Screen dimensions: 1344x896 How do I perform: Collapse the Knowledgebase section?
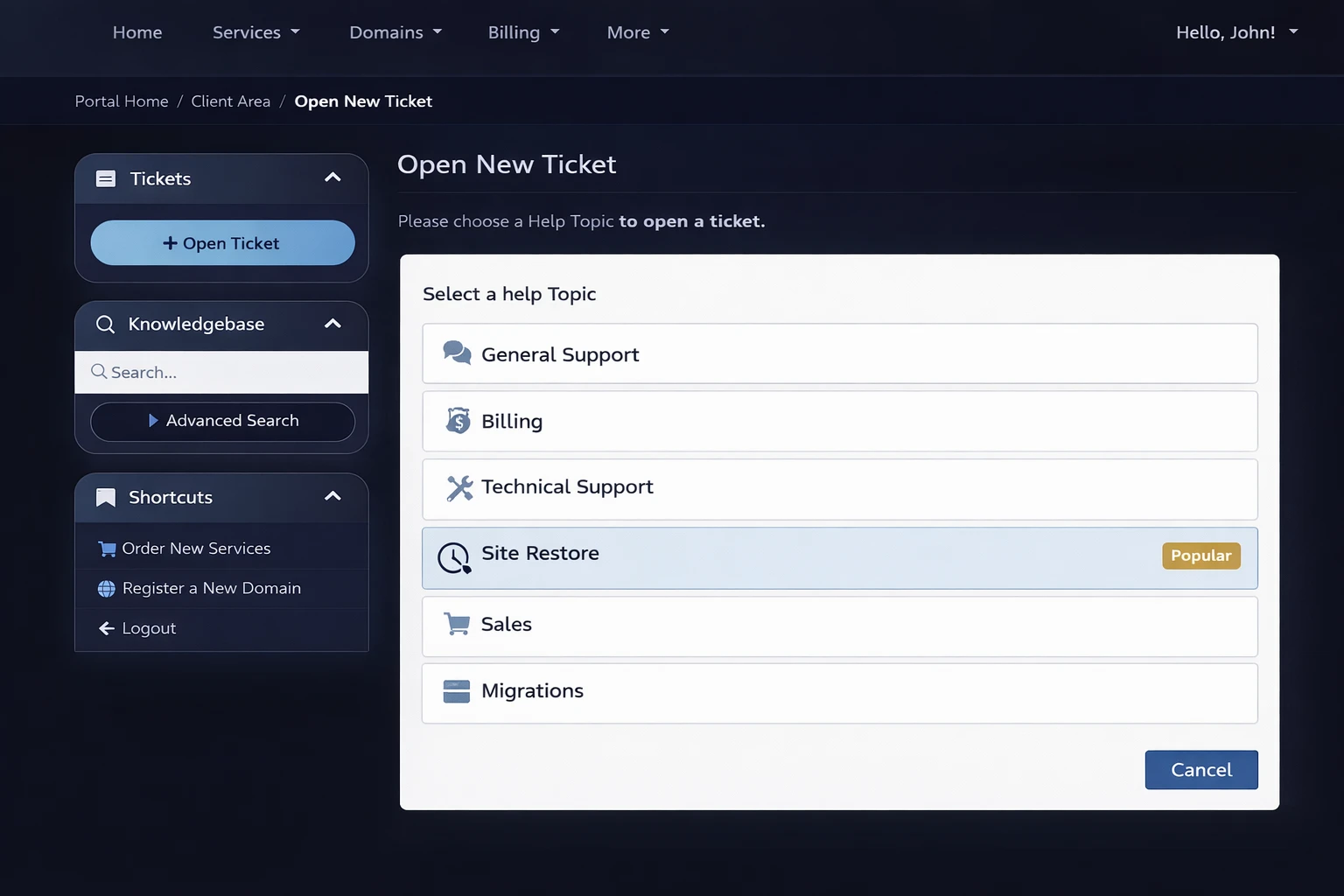[332, 323]
